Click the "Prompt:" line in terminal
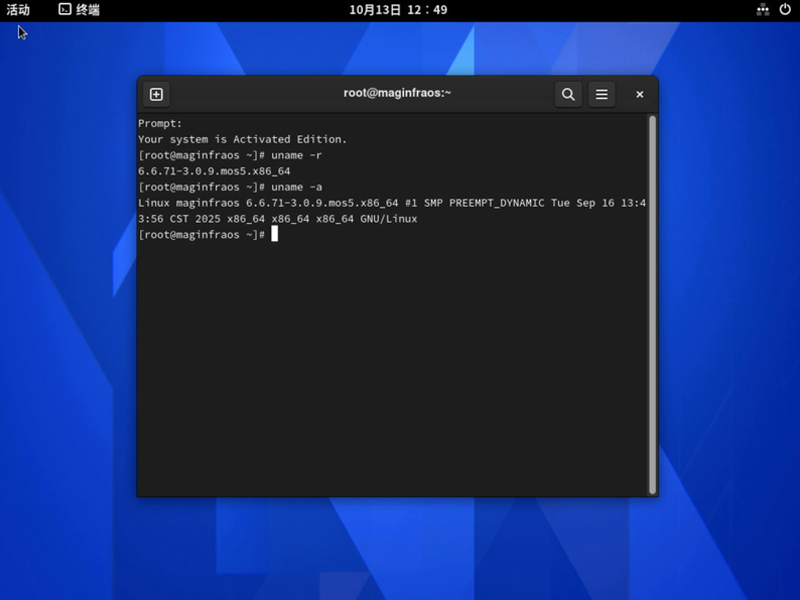 (x=160, y=123)
